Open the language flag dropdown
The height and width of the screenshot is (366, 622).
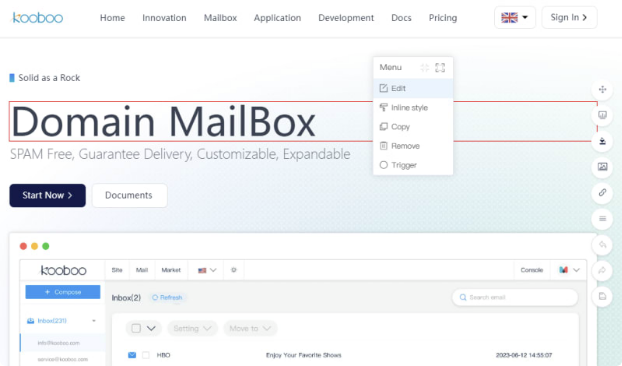515,17
